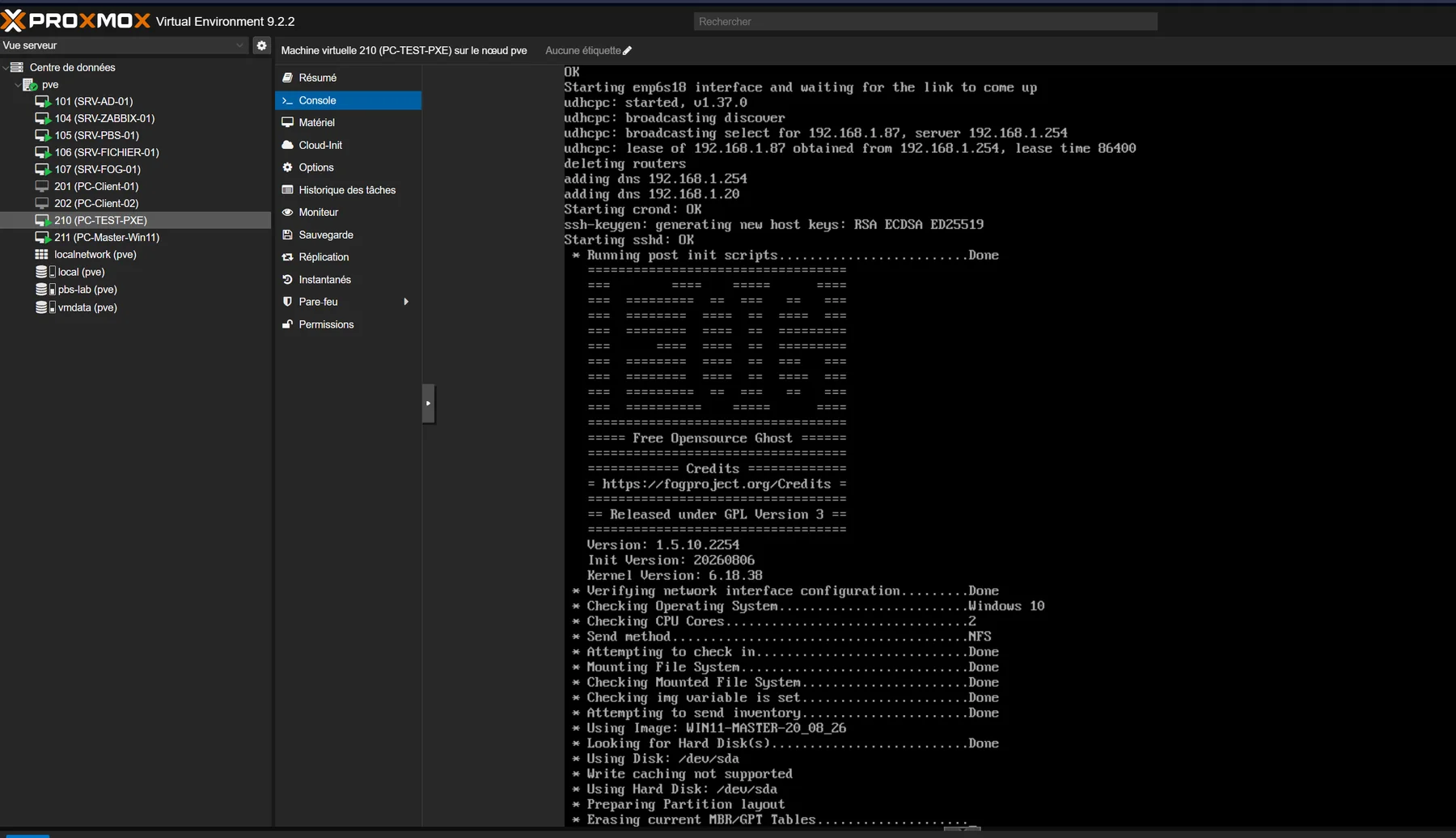Open the server view gear settings
Image resolution: width=1456 pixels, height=838 pixels.
tap(261, 45)
